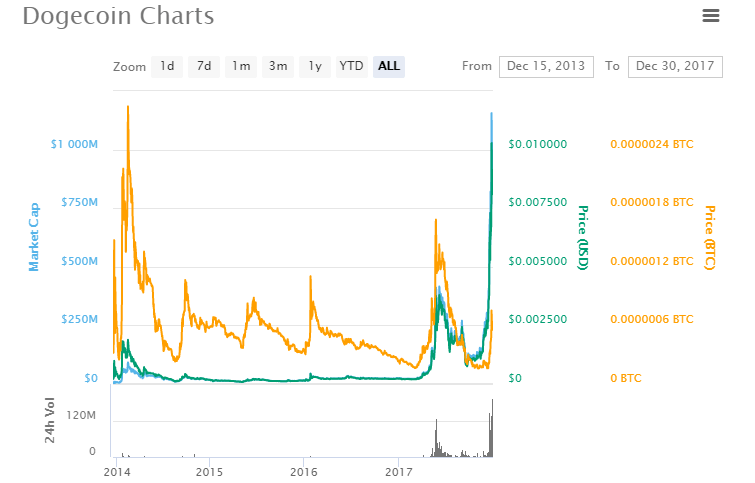The height and width of the screenshot is (483, 755).
Task: Edit the To date field Dec 30, 2017
Action: (x=675, y=66)
